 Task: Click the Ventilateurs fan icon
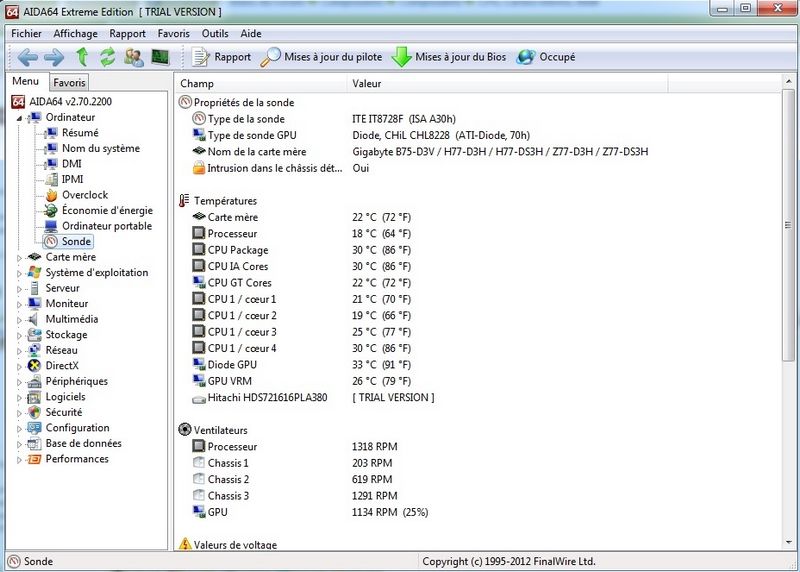click(185, 430)
